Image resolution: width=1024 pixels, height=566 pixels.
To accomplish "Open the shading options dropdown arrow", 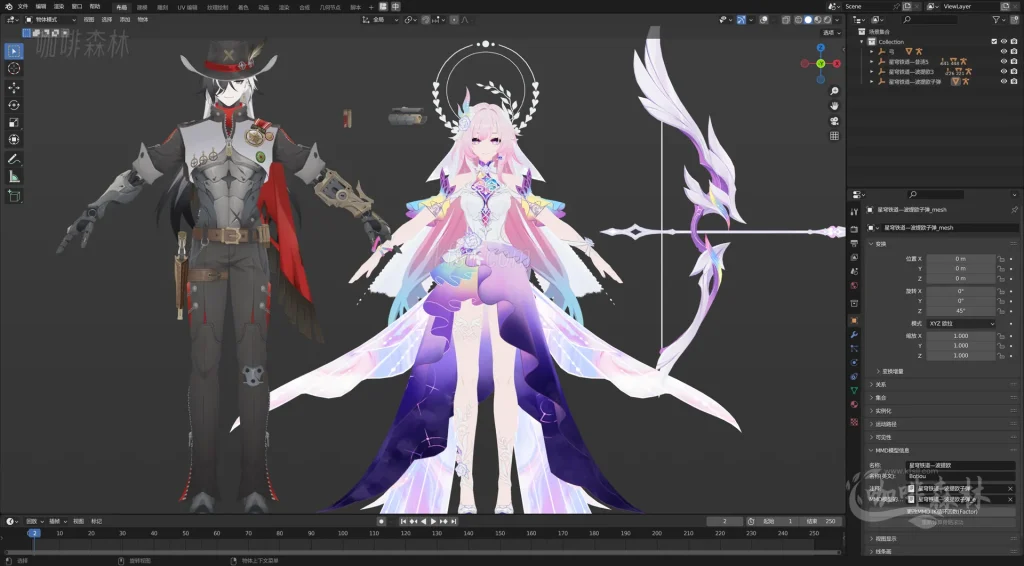I will (x=837, y=20).
